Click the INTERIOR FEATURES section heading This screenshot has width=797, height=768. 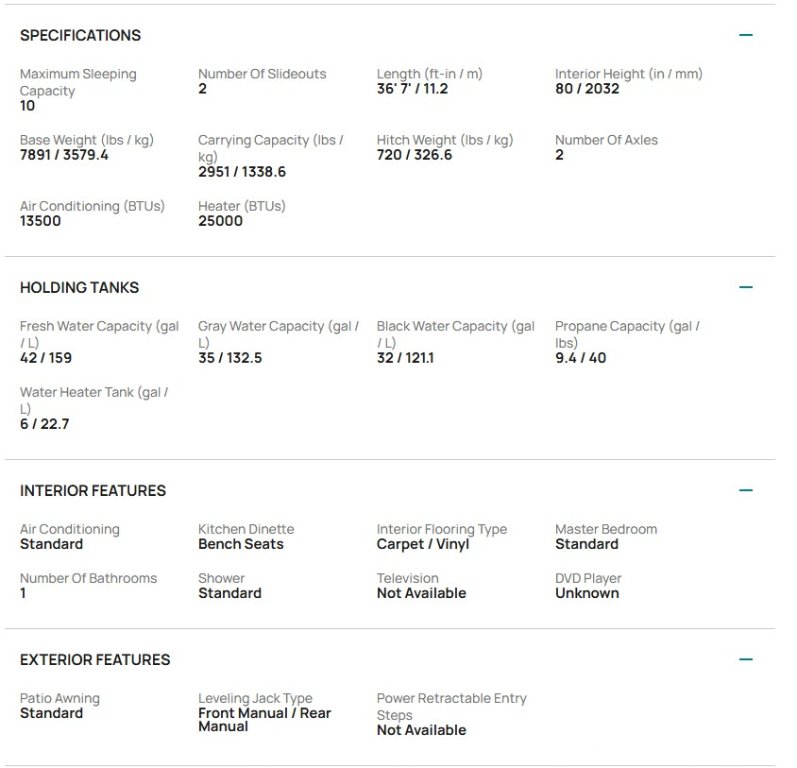click(x=93, y=490)
